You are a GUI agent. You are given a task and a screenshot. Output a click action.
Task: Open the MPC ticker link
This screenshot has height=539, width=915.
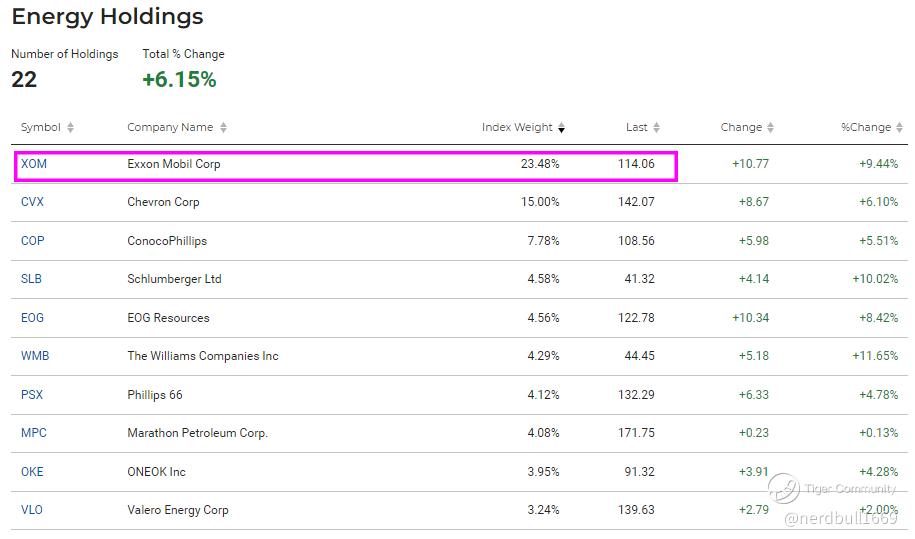[x=34, y=433]
